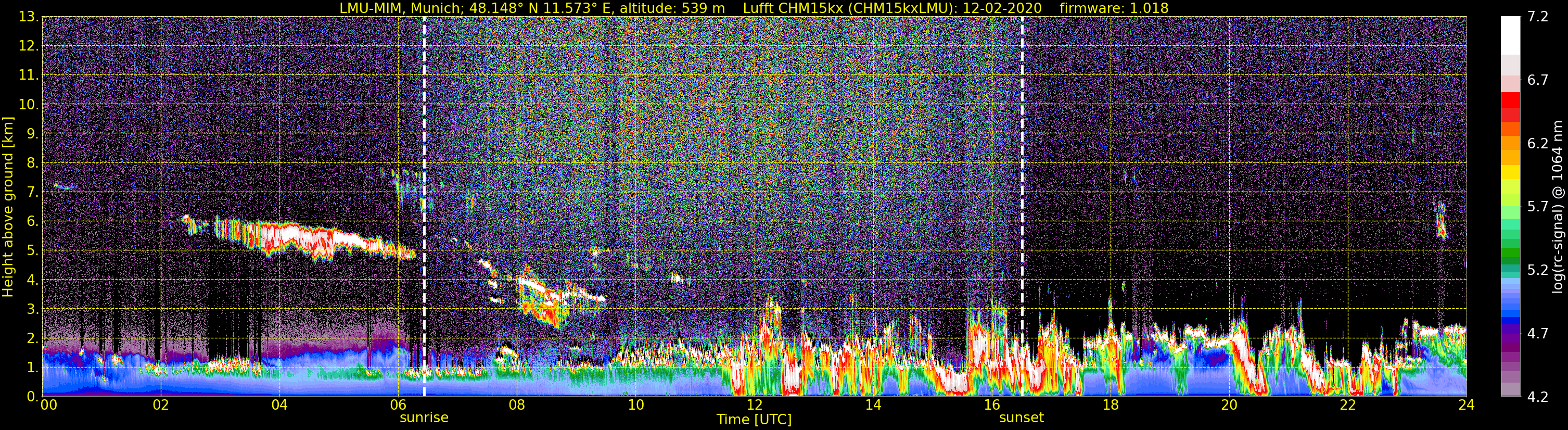Click the time axis tick label 16
1568x430 pixels.
pos(991,405)
